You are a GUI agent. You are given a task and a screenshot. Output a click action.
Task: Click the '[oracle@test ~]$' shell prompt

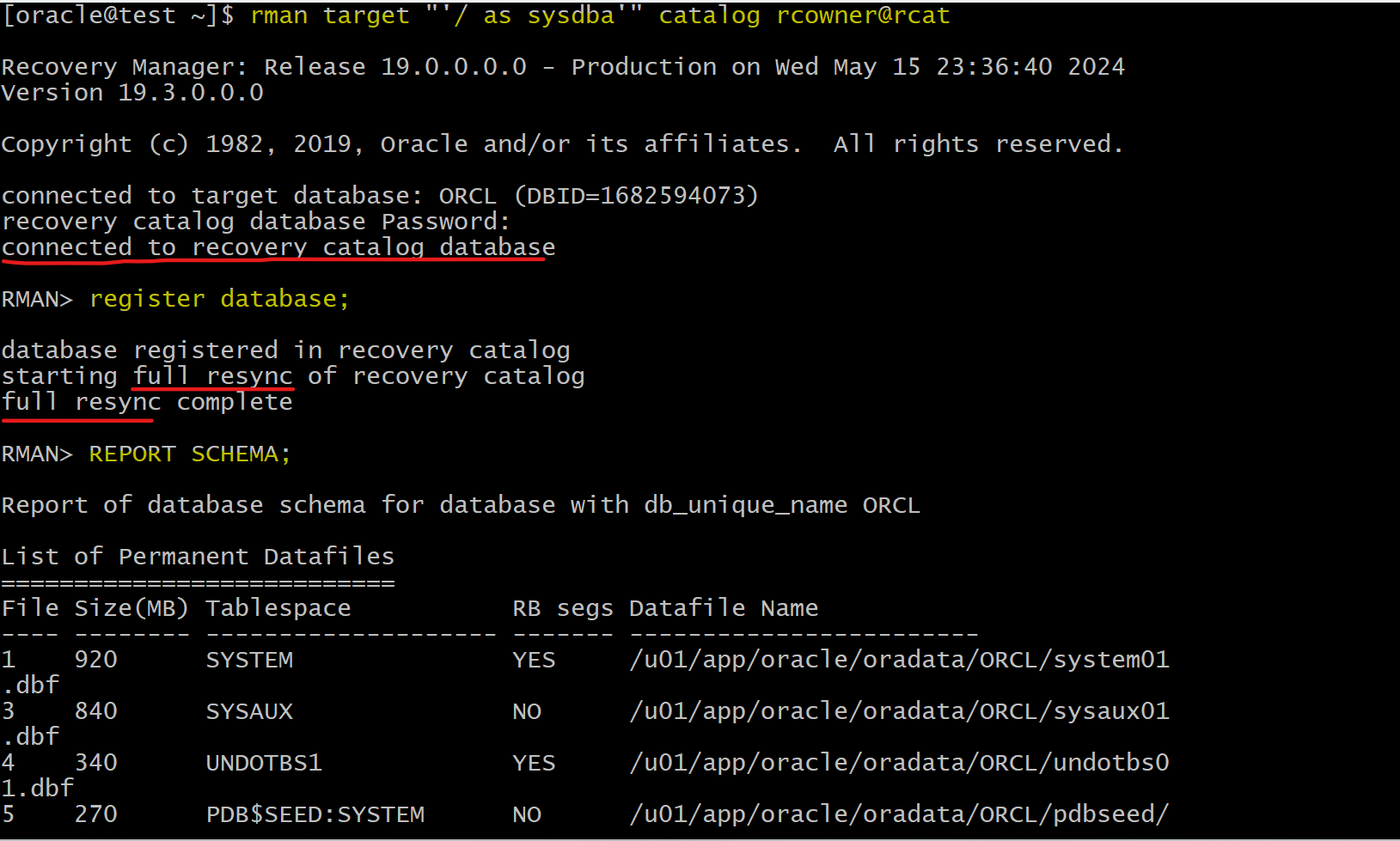point(119,15)
